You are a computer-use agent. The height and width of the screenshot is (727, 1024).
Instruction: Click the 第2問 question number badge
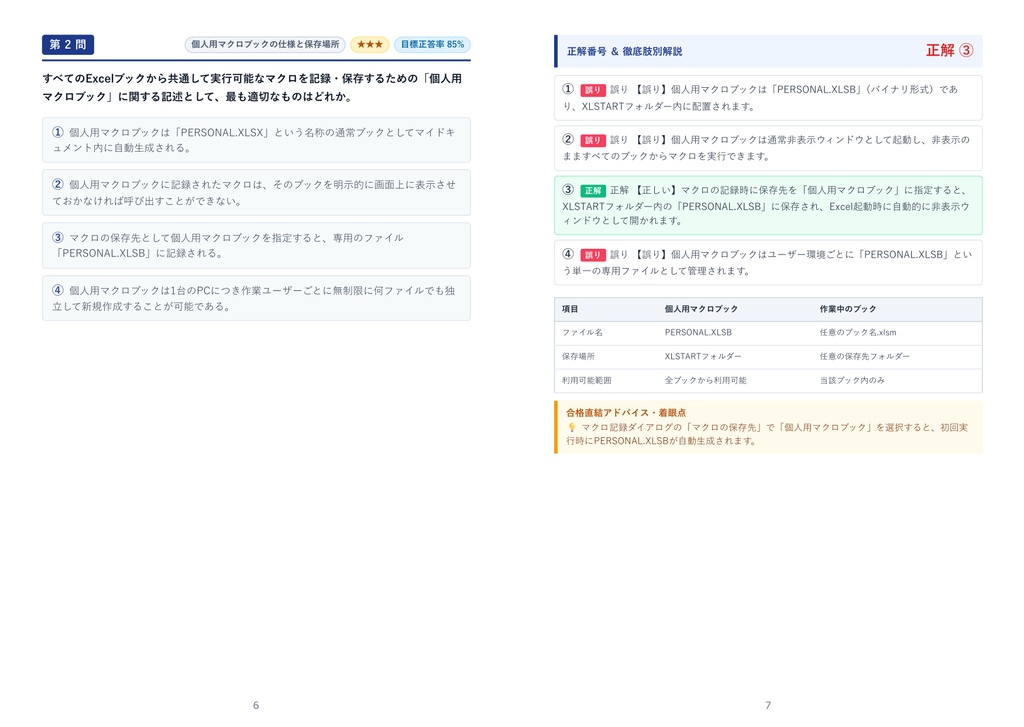(68, 44)
